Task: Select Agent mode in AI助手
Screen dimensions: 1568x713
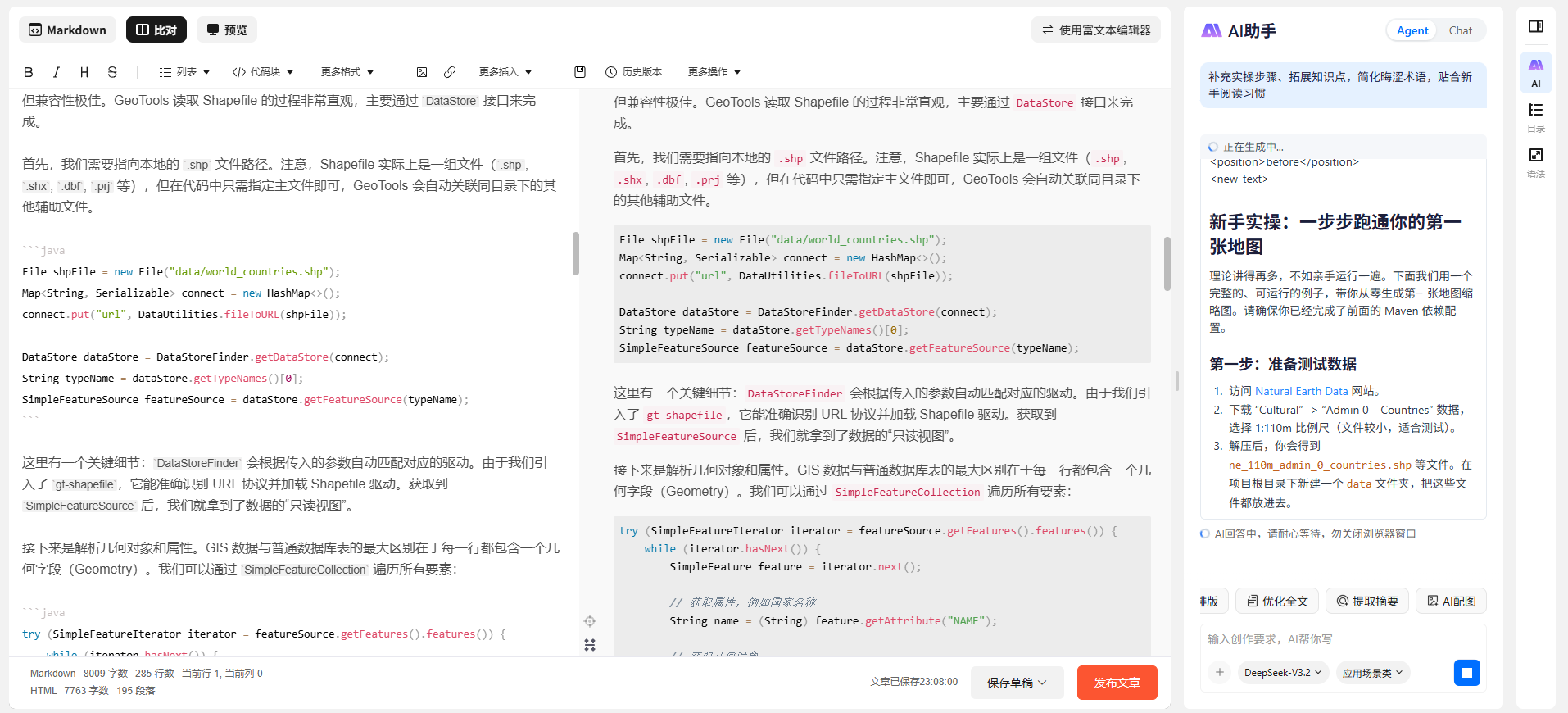Action: click(x=1412, y=30)
